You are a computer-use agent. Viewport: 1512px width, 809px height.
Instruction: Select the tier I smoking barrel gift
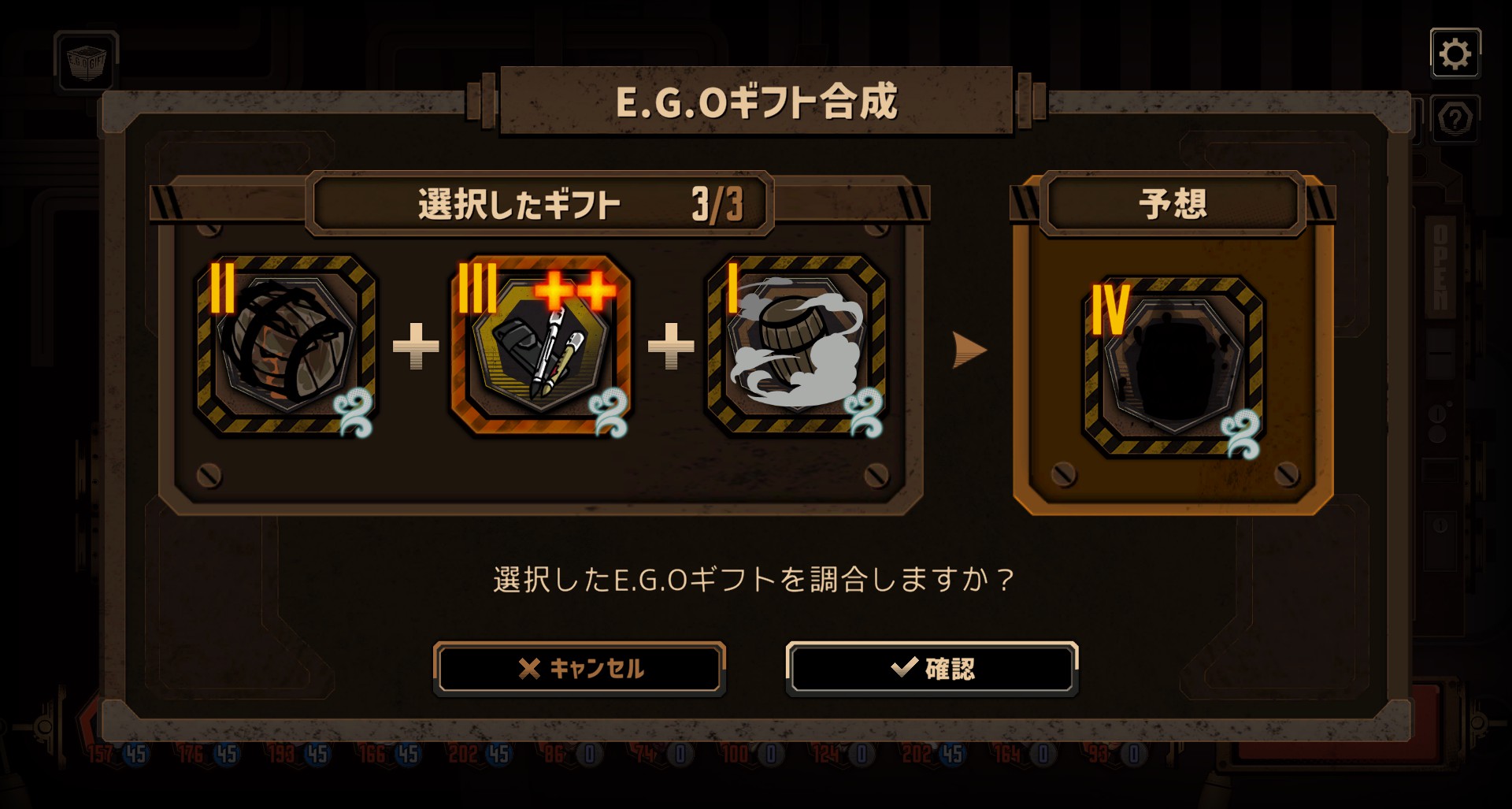click(x=796, y=344)
